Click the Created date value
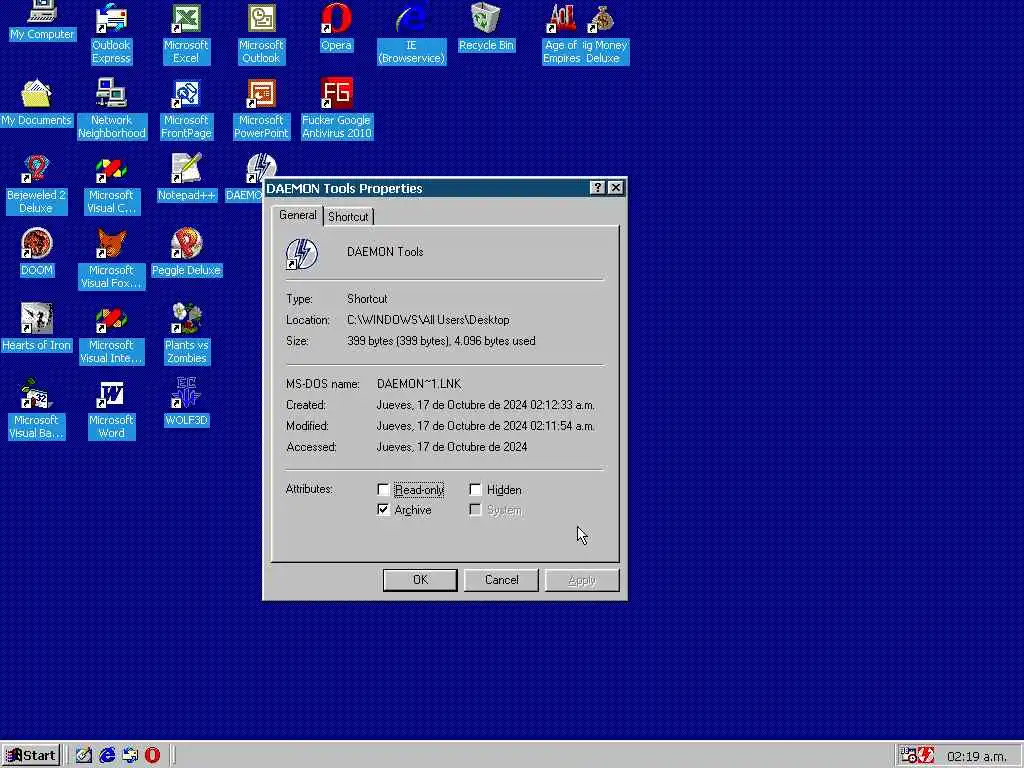Image resolution: width=1024 pixels, height=768 pixels. [486, 405]
